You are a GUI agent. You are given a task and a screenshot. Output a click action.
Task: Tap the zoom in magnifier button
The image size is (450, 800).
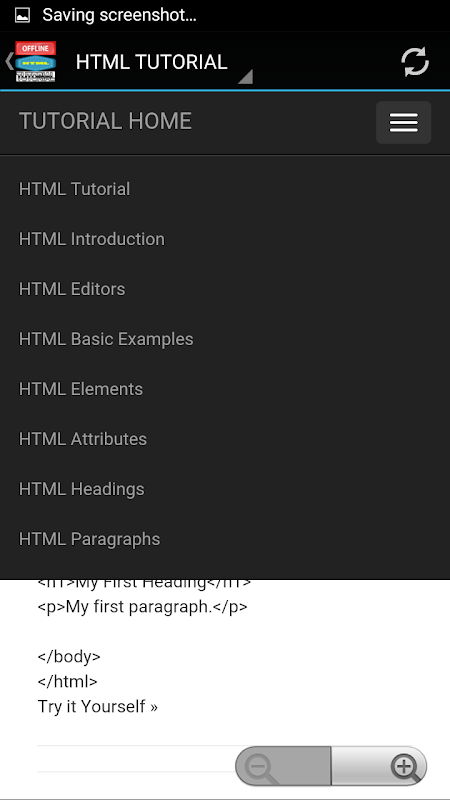(379, 766)
